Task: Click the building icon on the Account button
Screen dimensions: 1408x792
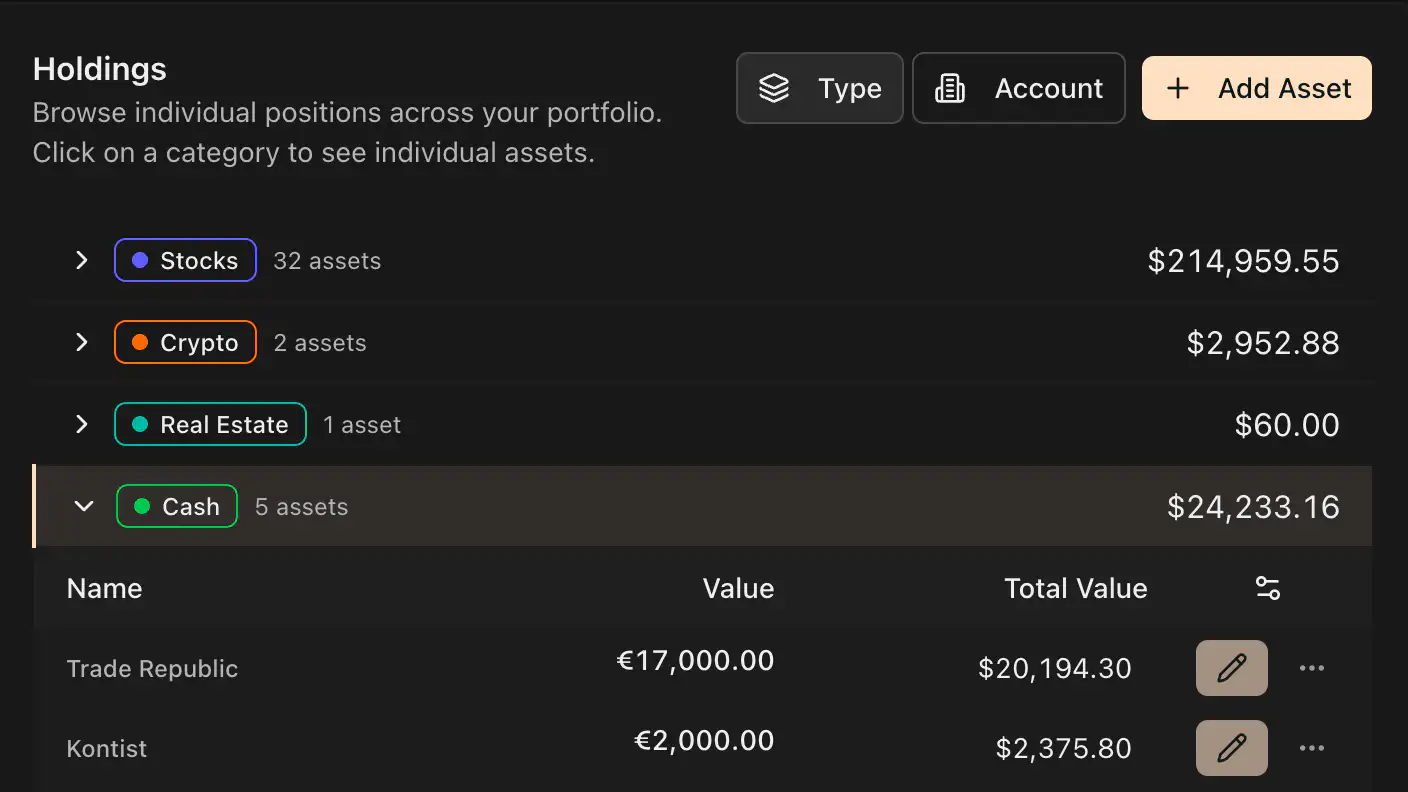Action: tap(950, 88)
